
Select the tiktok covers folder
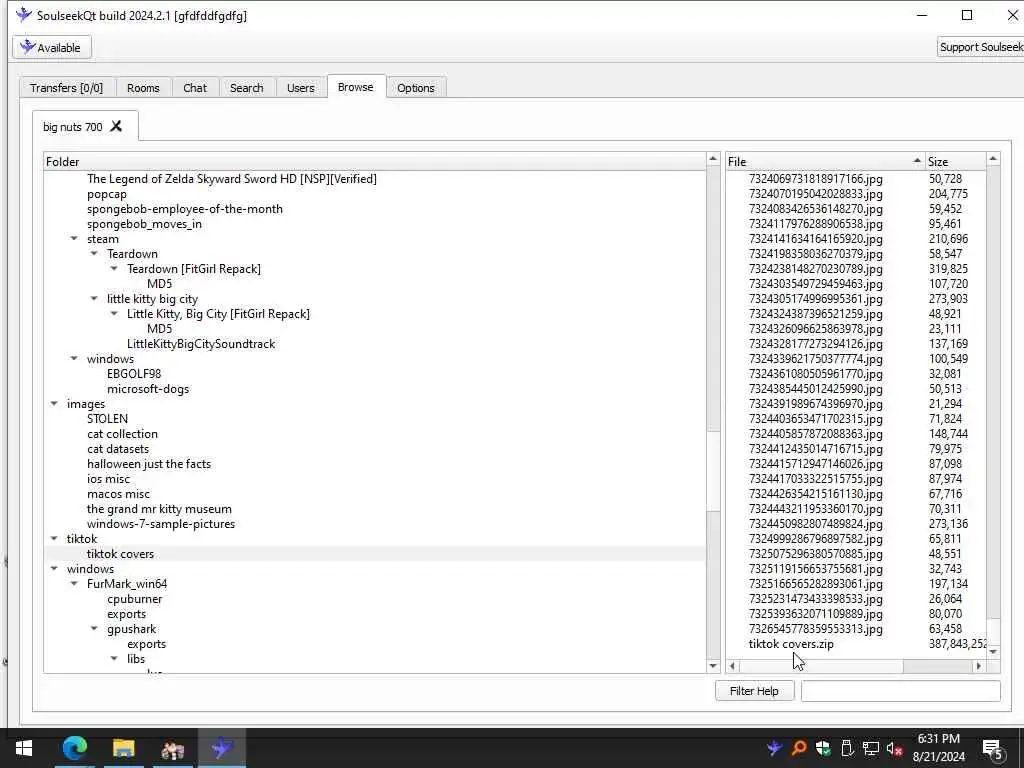coord(120,554)
